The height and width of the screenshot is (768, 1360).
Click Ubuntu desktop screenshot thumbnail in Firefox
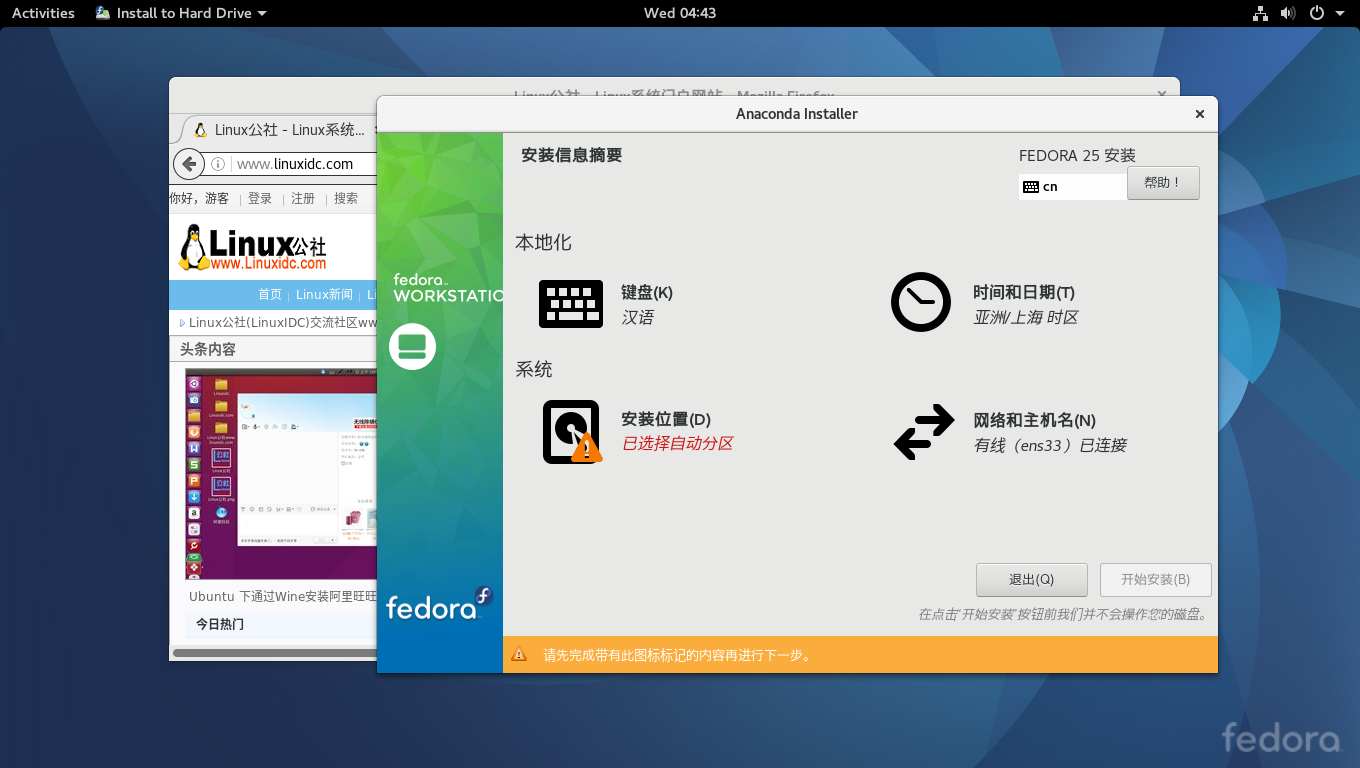(x=281, y=474)
